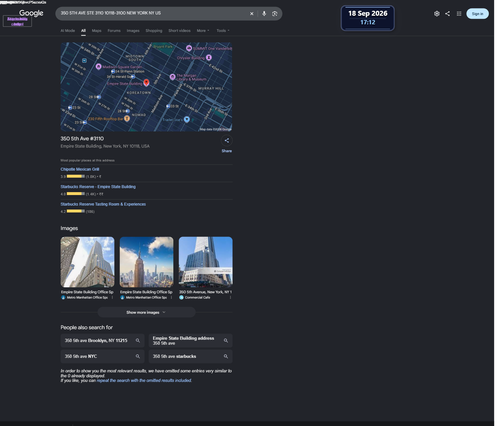Click the 18 Sep 2026 date widget
This screenshot has width=500, height=426.
368,18
